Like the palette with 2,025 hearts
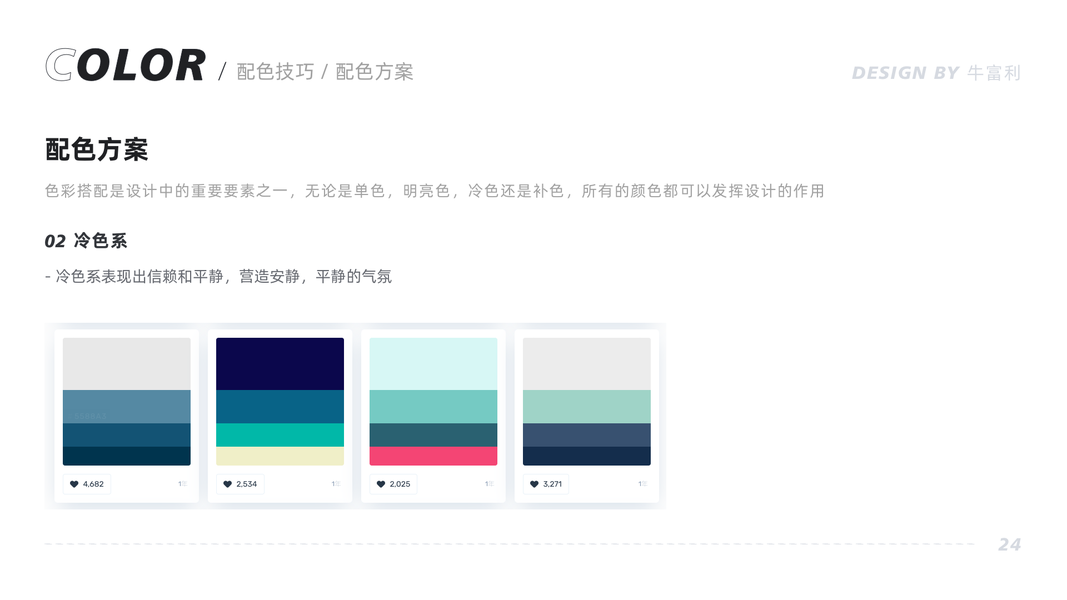Screen dimensions: 1067x600 (393, 484)
